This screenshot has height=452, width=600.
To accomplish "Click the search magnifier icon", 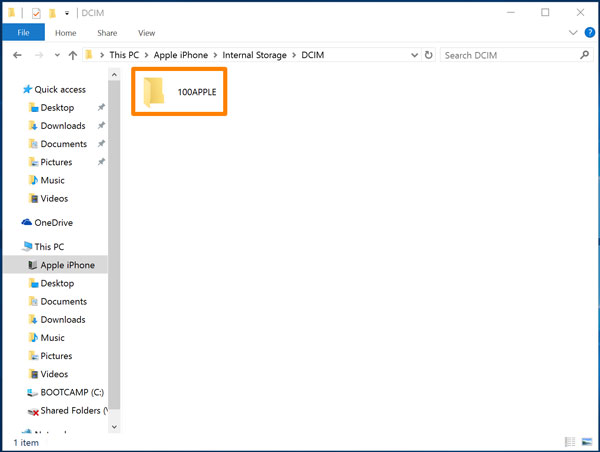I will [584, 55].
